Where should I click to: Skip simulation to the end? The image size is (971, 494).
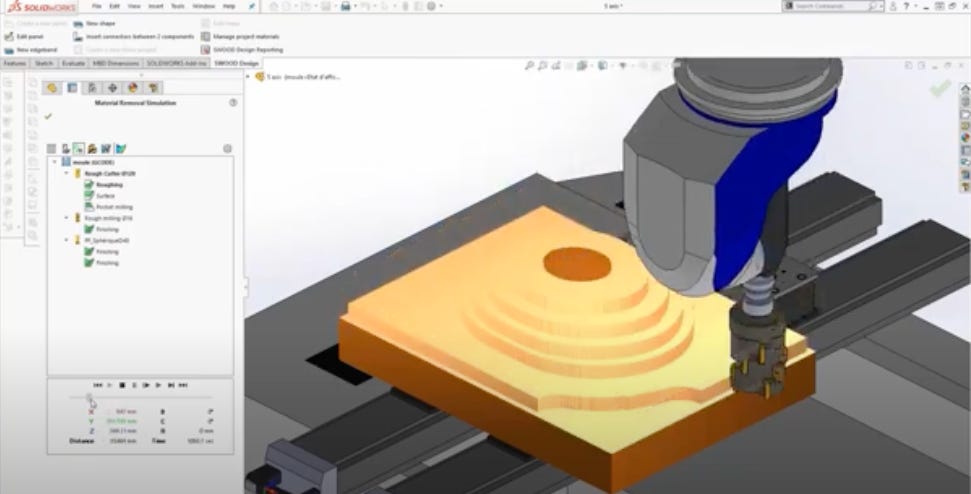click(183, 385)
